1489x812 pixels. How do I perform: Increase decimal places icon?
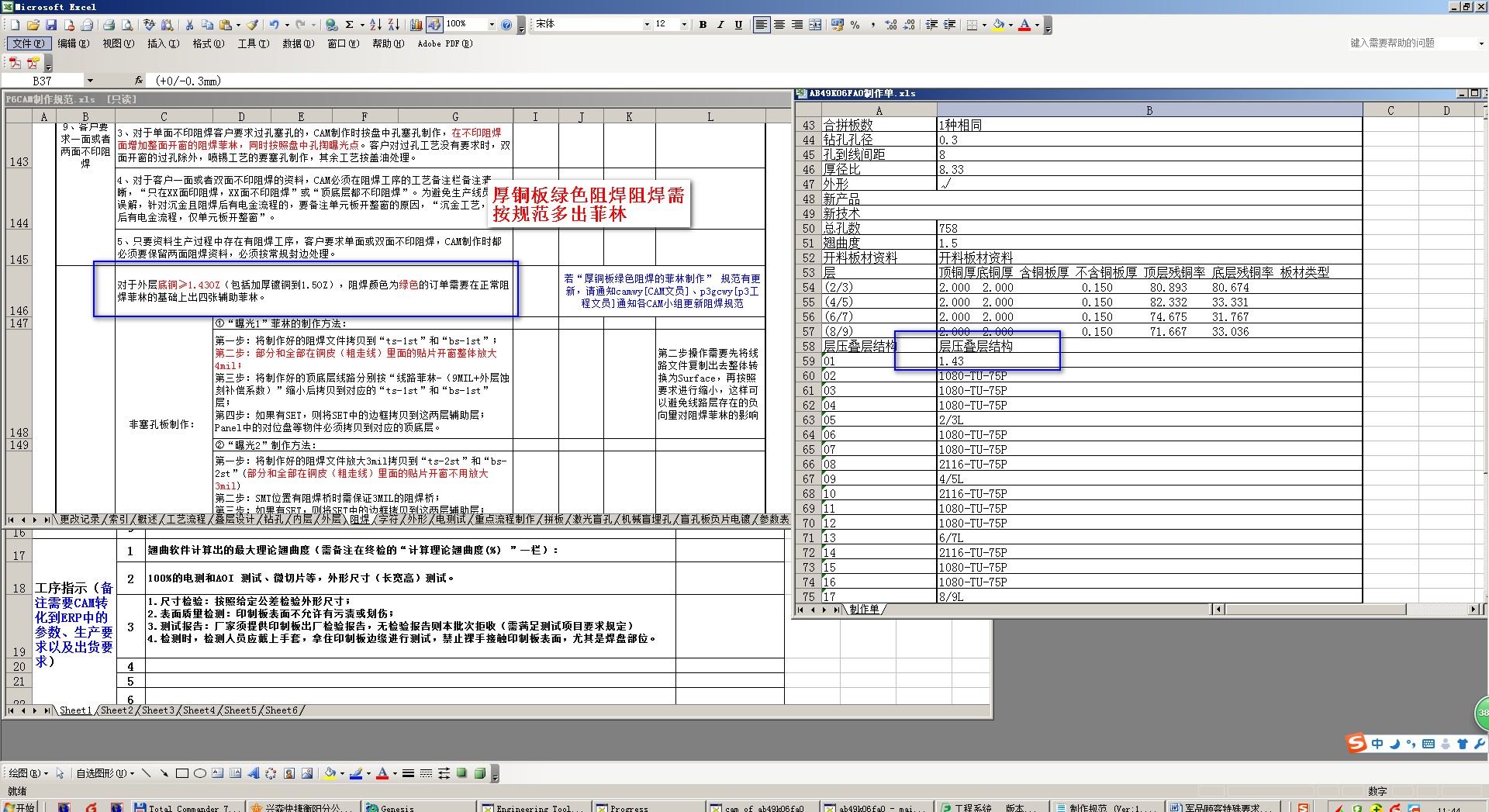891,25
